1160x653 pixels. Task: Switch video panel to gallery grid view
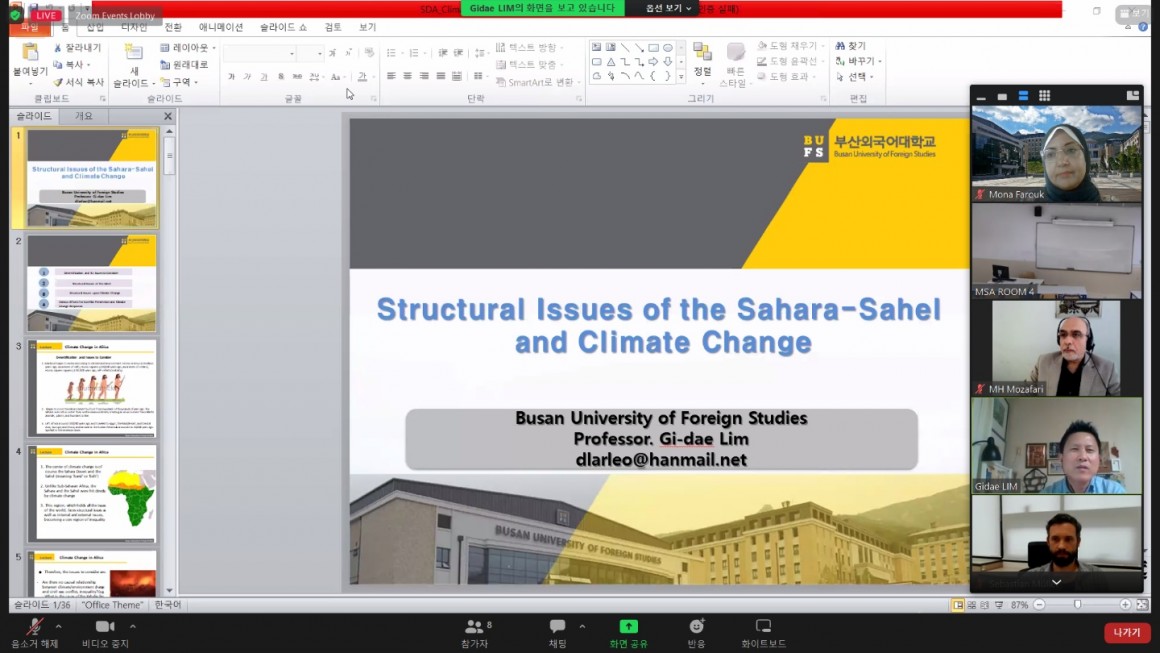1045,95
